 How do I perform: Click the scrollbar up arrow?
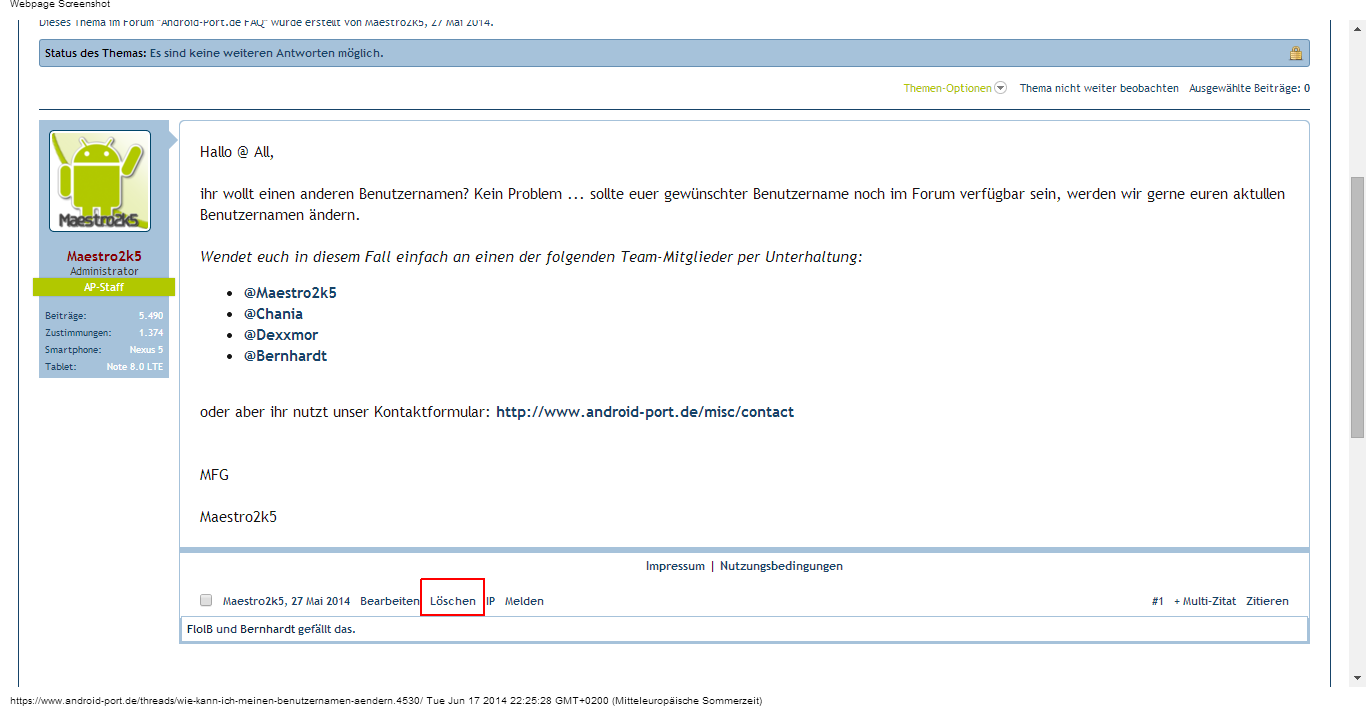pos(1357,29)
